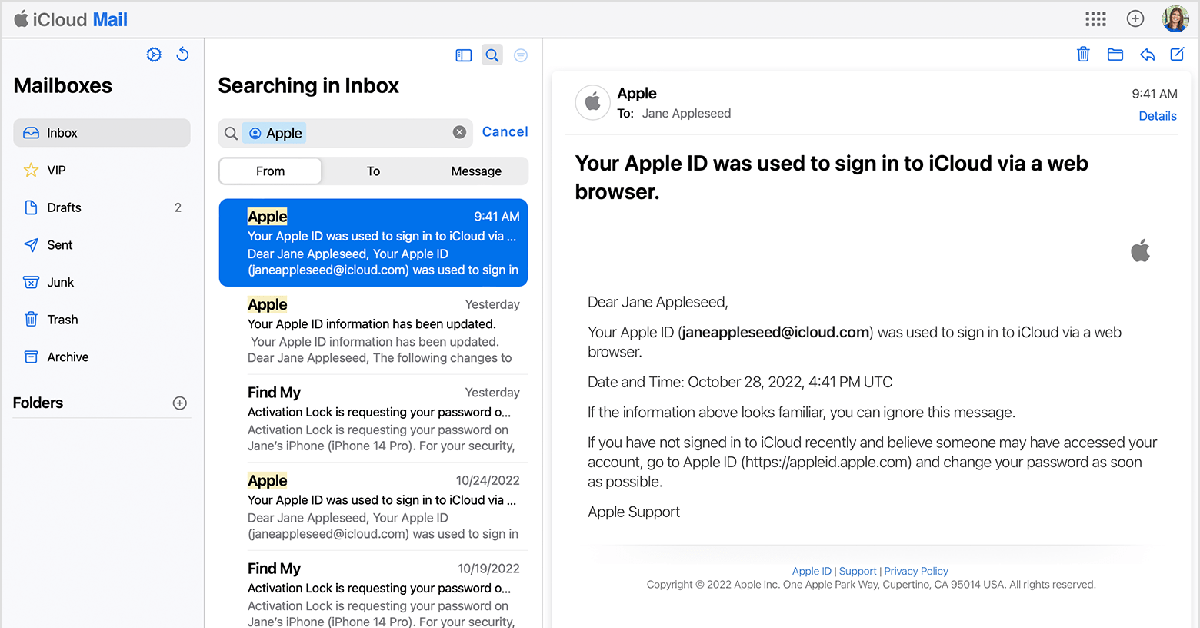Open mail settings gear icon
This screenshot has height=628, width=1200.
coord(154,55)
